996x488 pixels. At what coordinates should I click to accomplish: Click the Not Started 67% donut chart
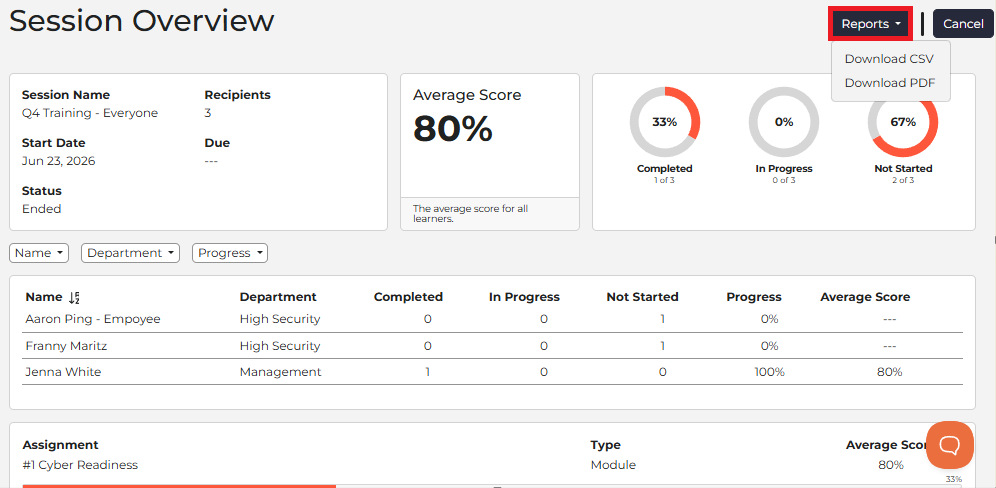[x=903, y=122]
